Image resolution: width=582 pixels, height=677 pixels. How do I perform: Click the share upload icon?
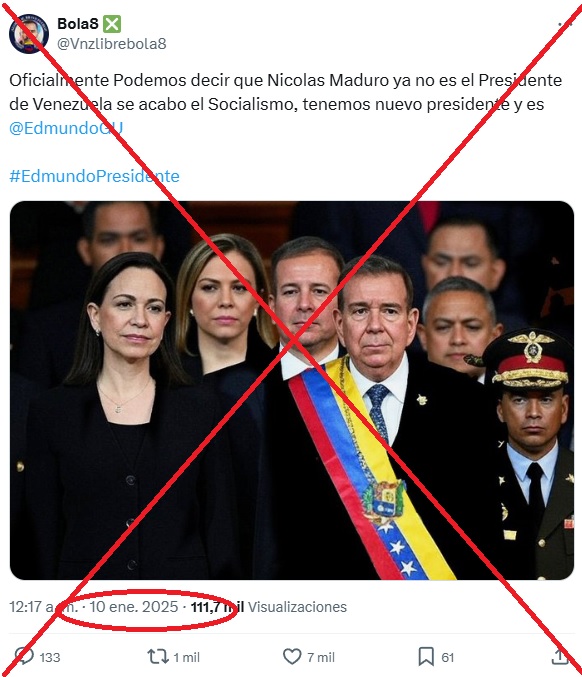[x=560, y=657]
